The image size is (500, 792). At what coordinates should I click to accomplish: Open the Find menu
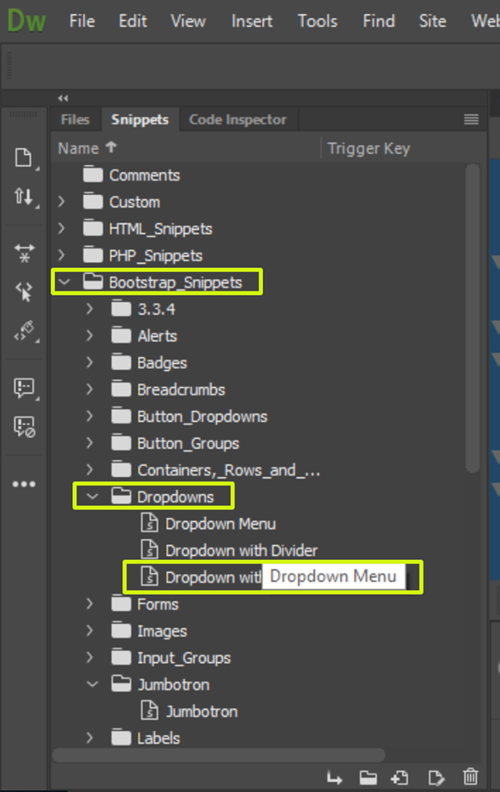click(379, 21)
